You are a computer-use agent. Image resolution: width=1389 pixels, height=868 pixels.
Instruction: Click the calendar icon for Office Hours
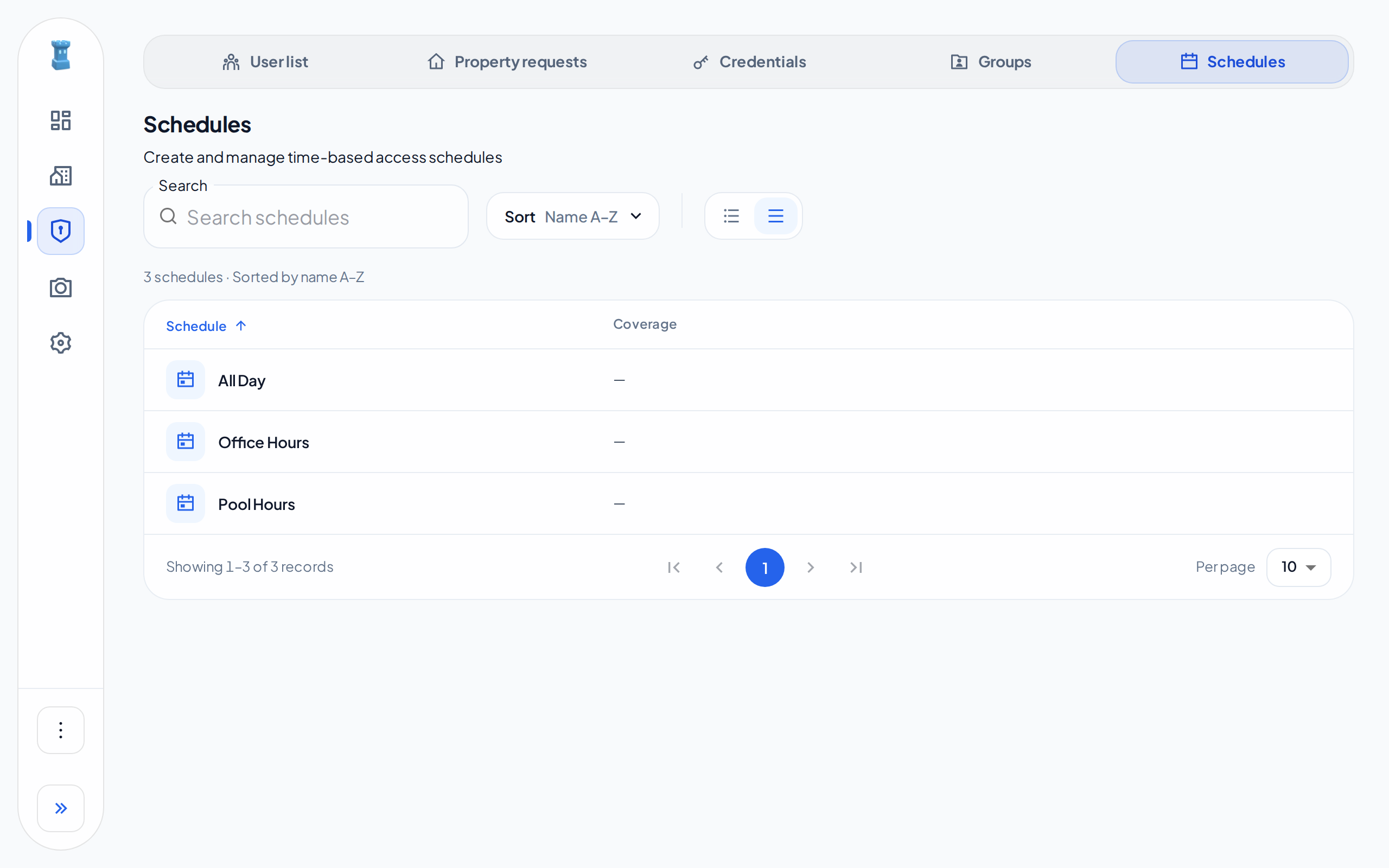186,442
